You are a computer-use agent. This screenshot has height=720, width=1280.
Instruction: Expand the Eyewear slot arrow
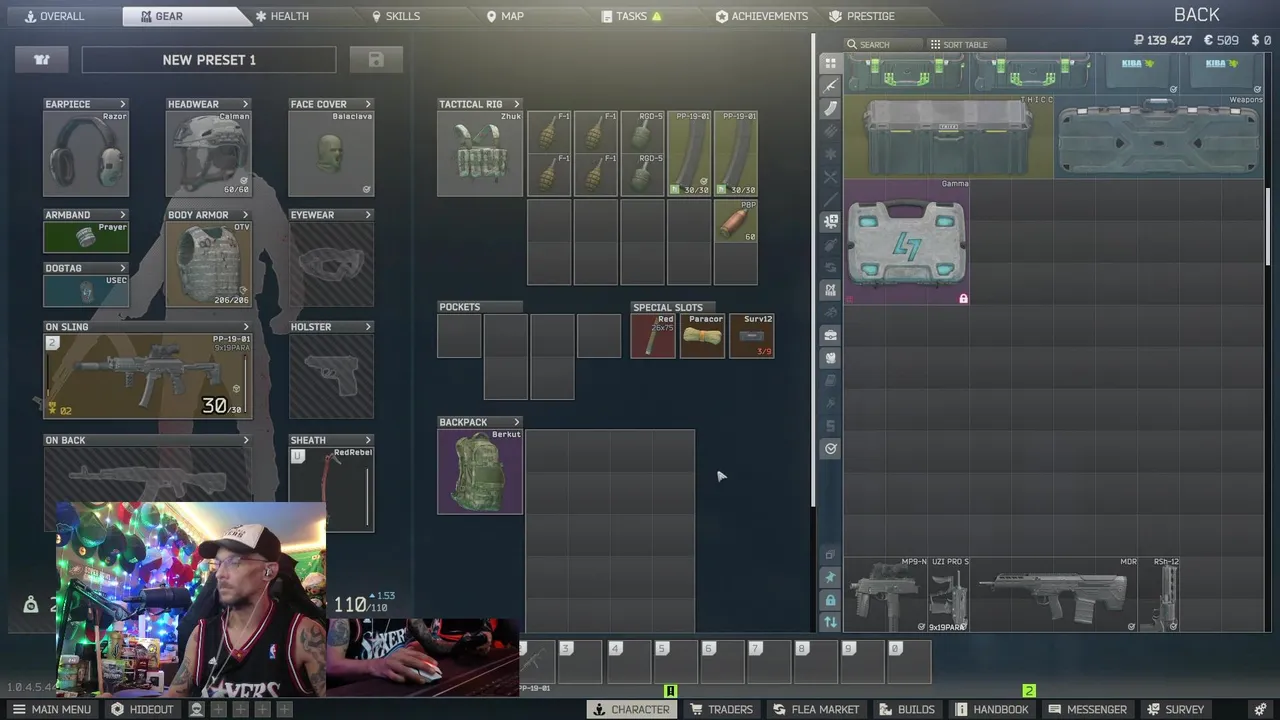point(368,215)
